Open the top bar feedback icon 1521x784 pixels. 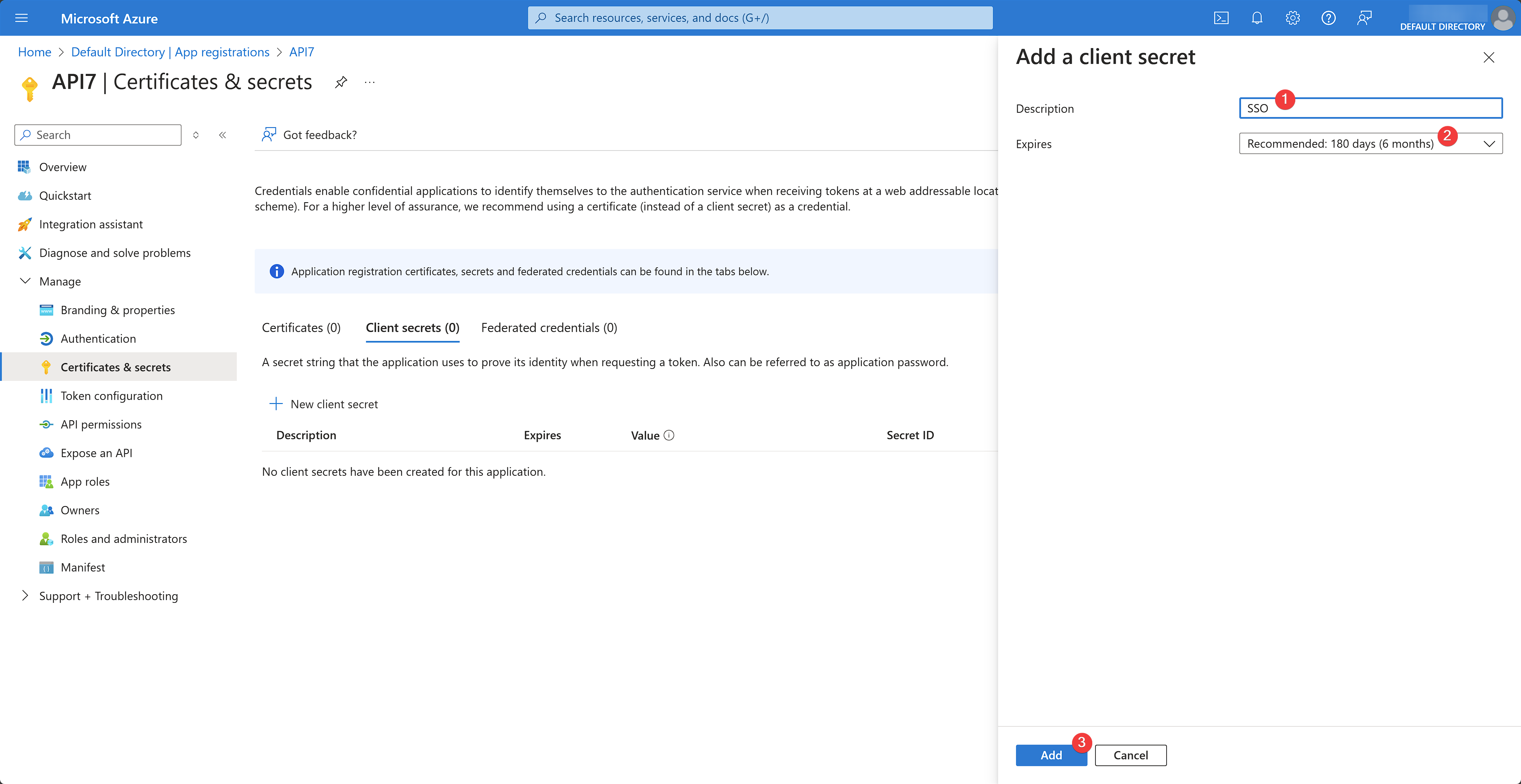click(1364, 18)
